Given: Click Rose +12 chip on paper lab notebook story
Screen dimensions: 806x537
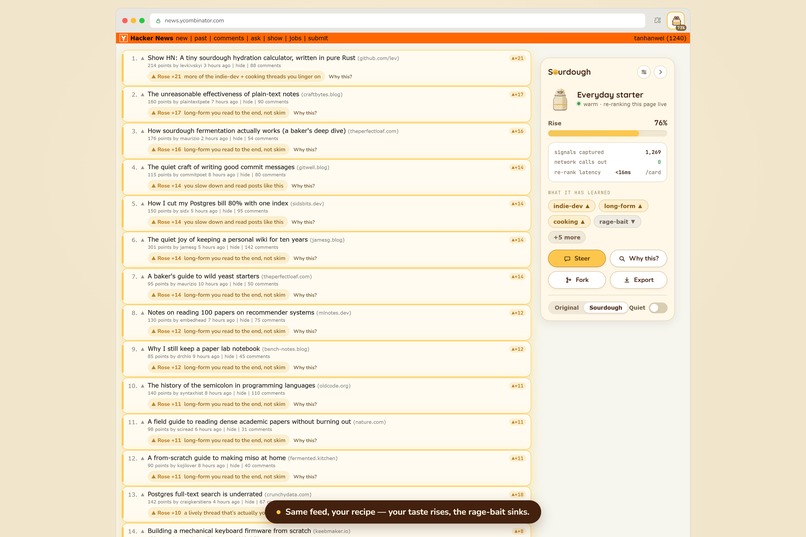Looking at the screenshot, I should point(218,367).
